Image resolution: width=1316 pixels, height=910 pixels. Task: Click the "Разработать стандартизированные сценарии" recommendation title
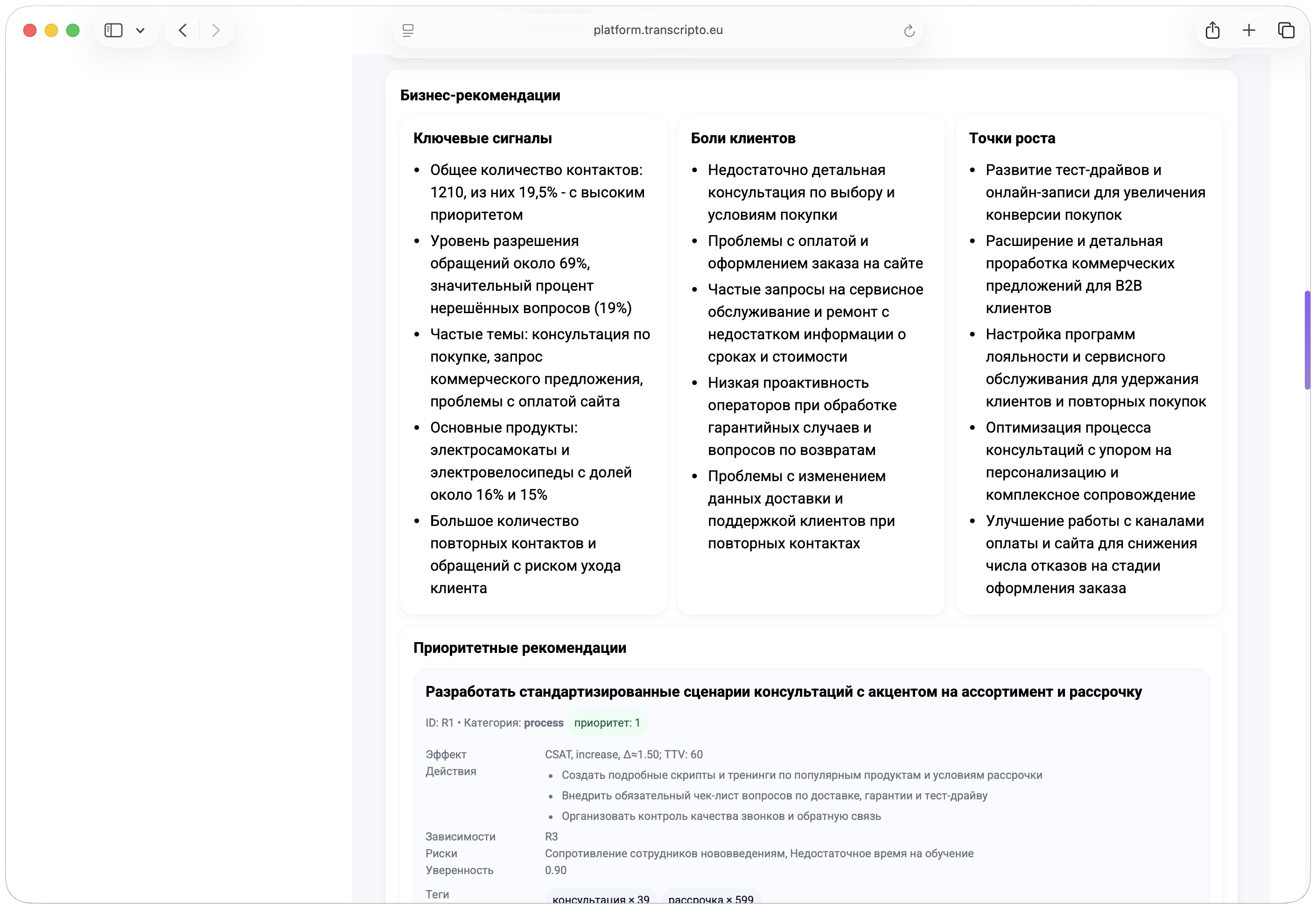[x=783, y=692]
